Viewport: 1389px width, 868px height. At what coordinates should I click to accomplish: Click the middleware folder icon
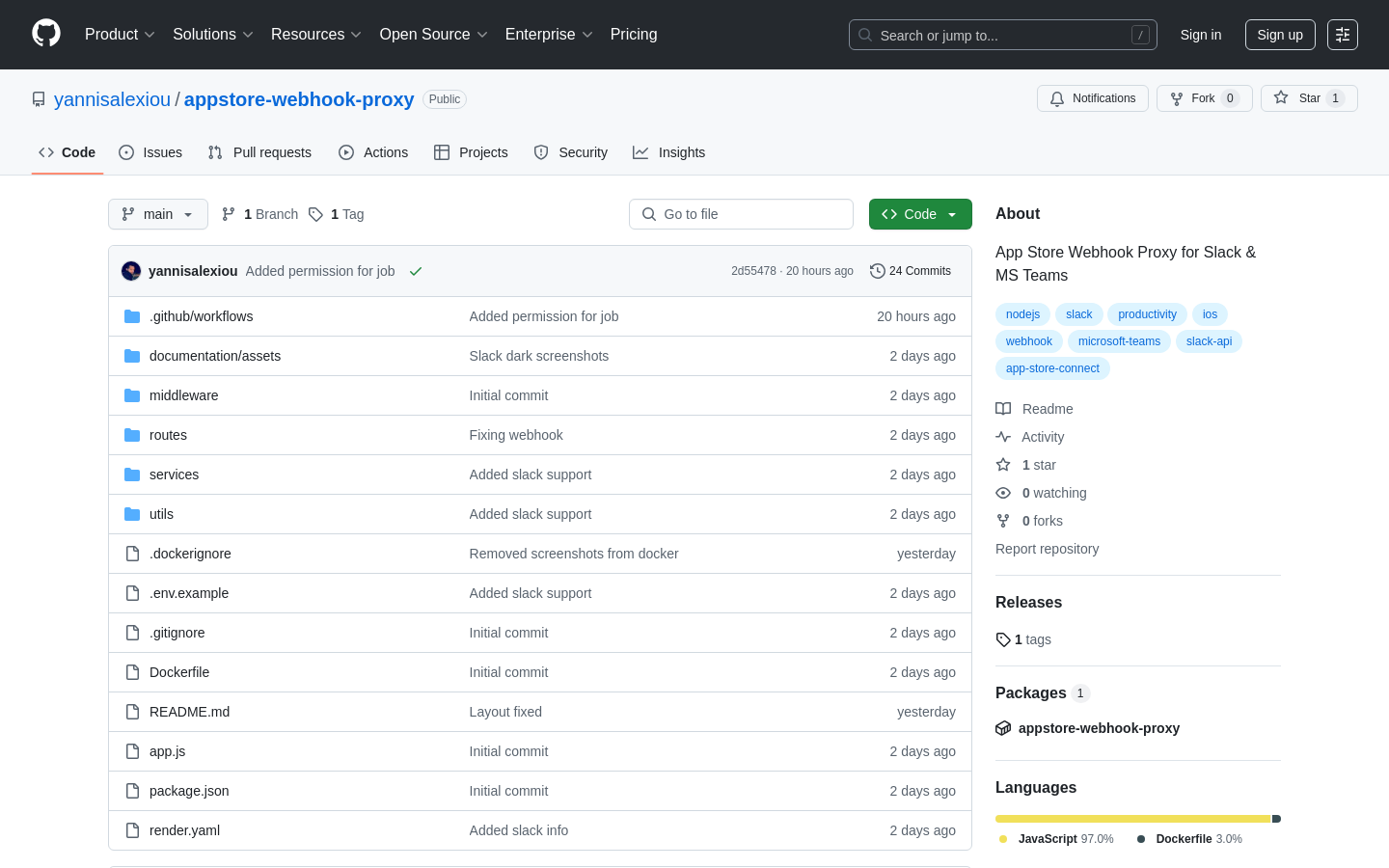point(132,395)
